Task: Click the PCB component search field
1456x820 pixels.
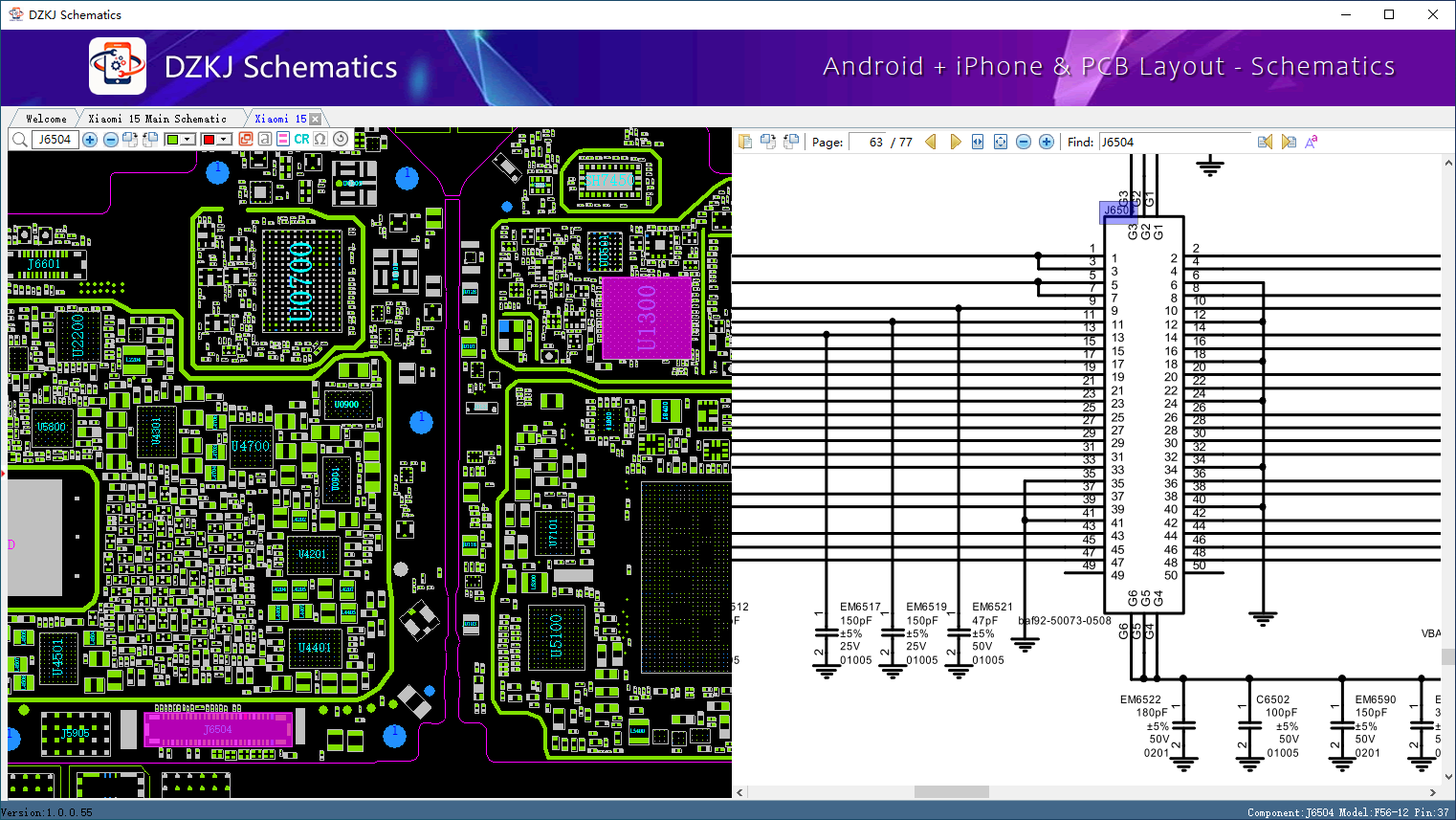Action: pos(55,140)
